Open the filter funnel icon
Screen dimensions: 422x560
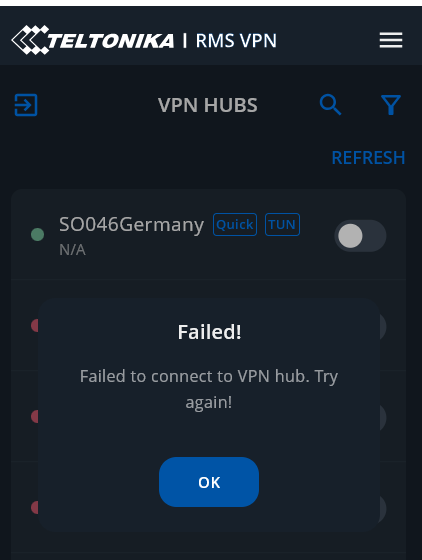391,105
